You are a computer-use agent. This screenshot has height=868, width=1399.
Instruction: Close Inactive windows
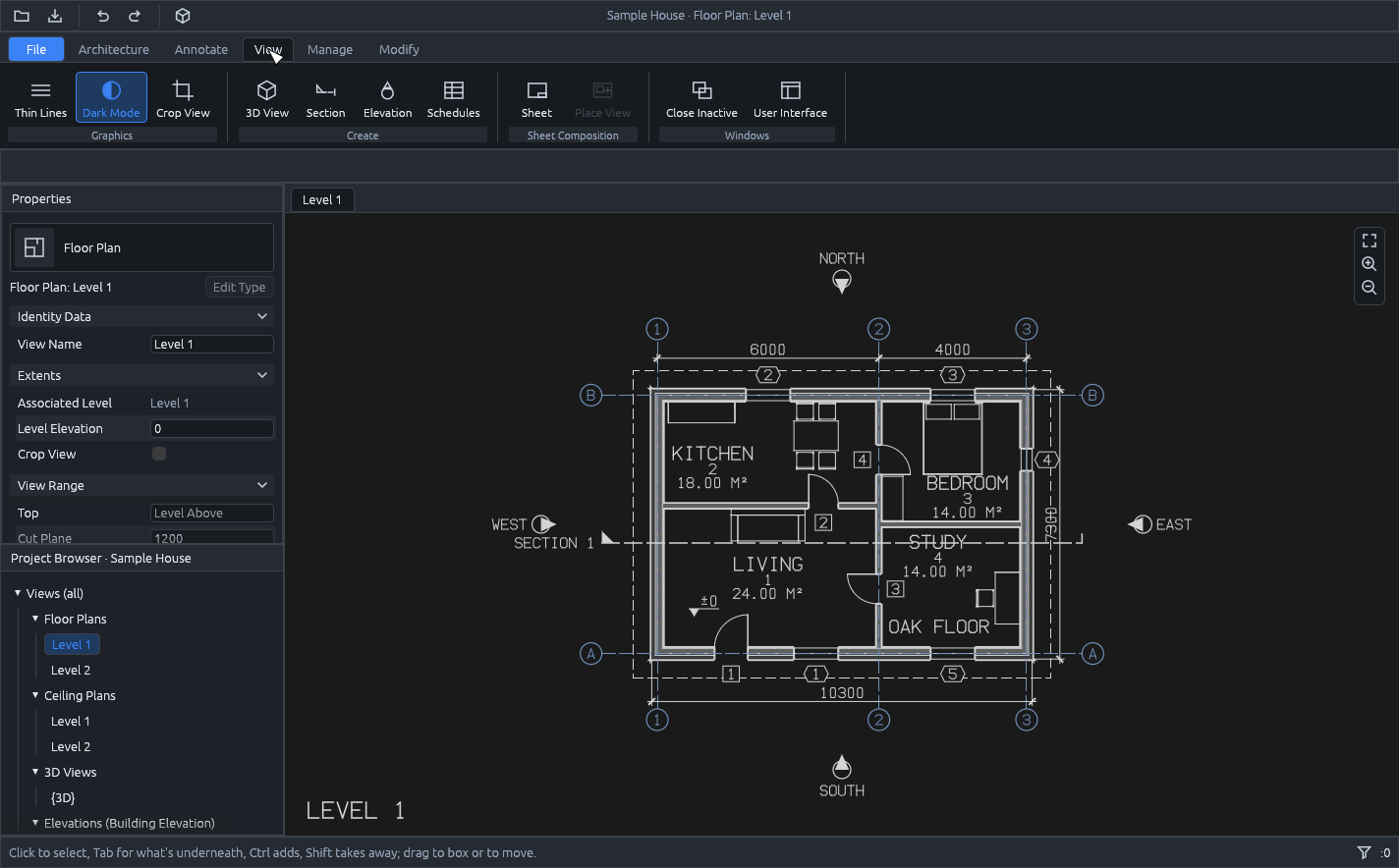click(x=701, y=98)
